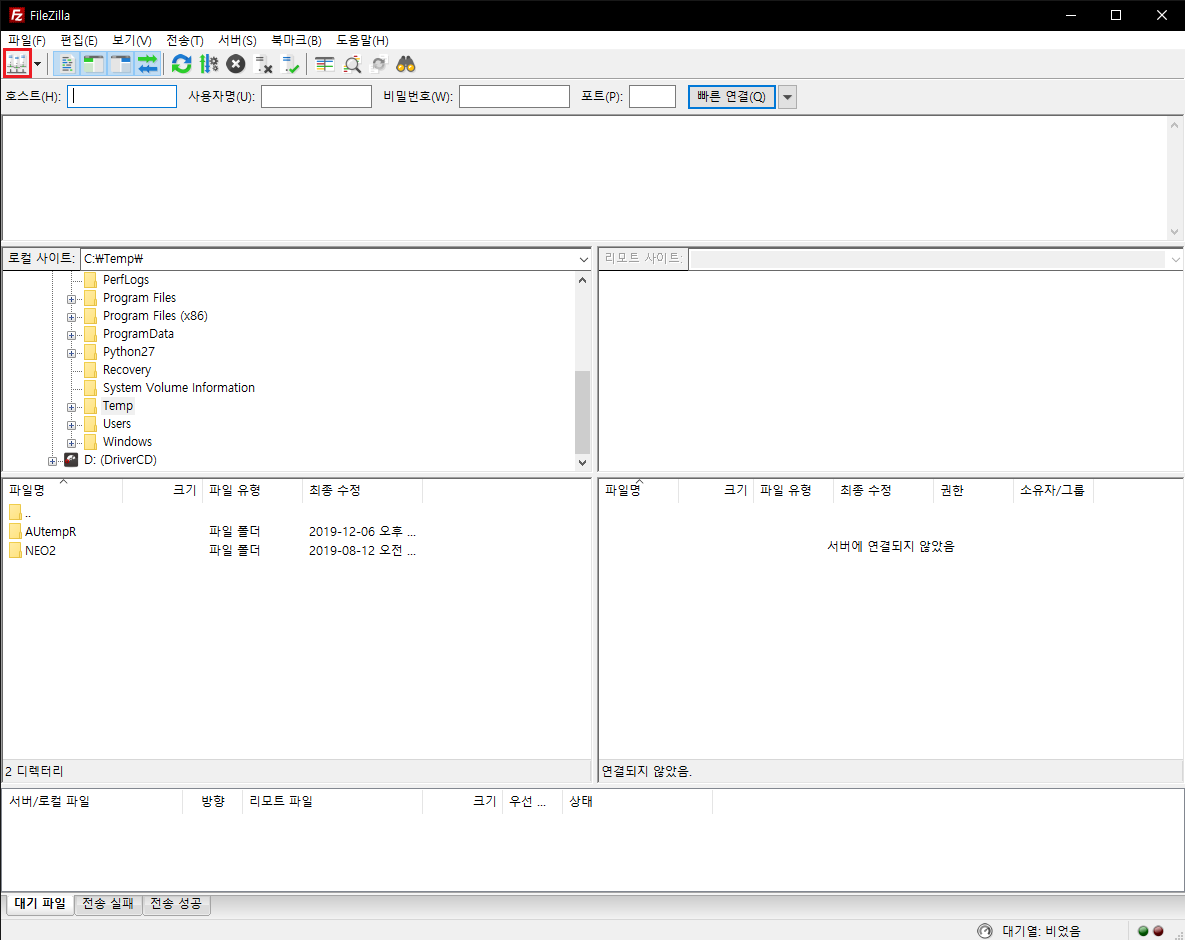Click the 비밀번호(W) password field
Image resolution: width=1185 pixels, height=940 pixels.
pyautogui.click(x=514, y=97)
